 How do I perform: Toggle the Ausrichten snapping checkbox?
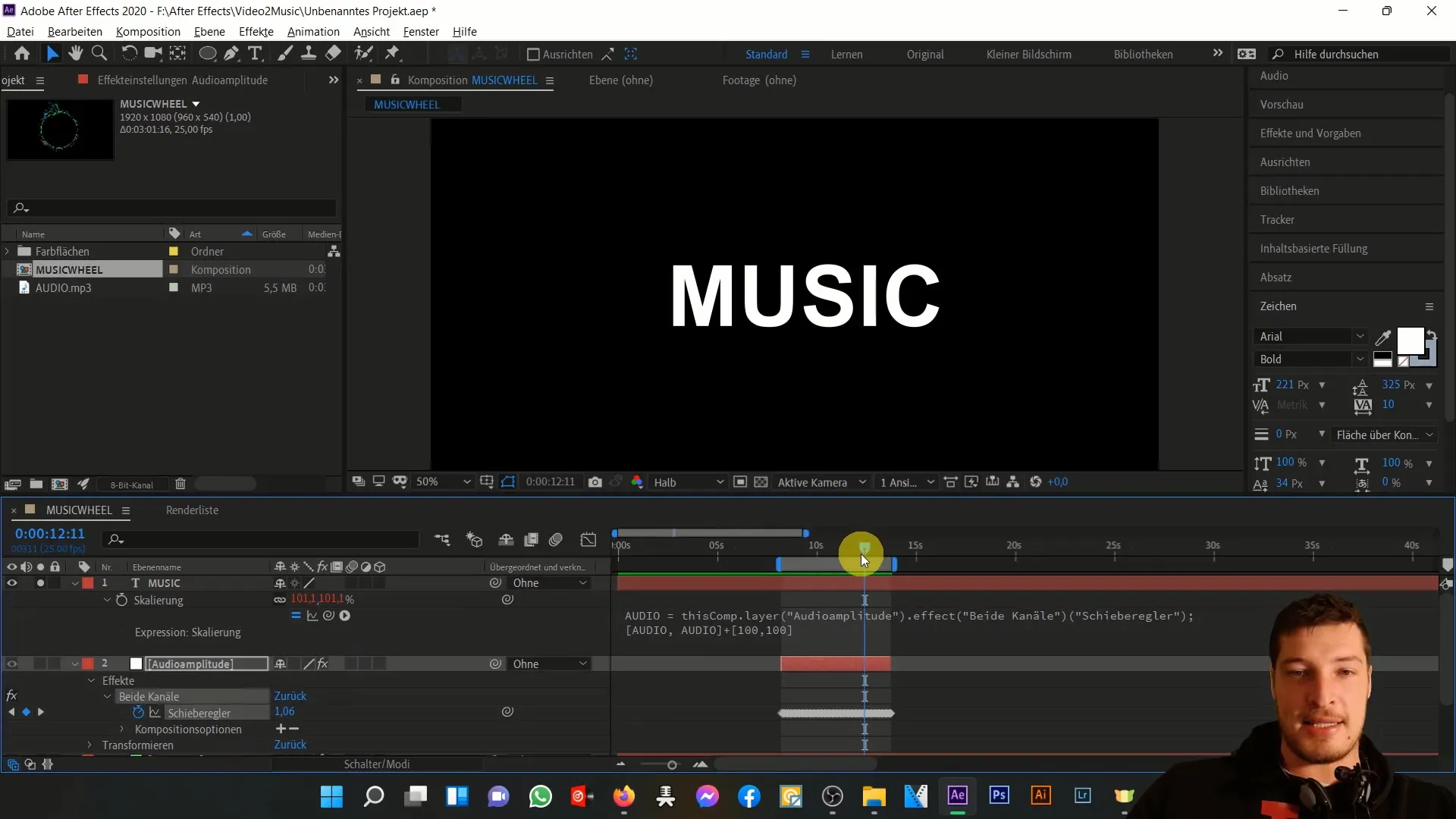pos(533,55)
